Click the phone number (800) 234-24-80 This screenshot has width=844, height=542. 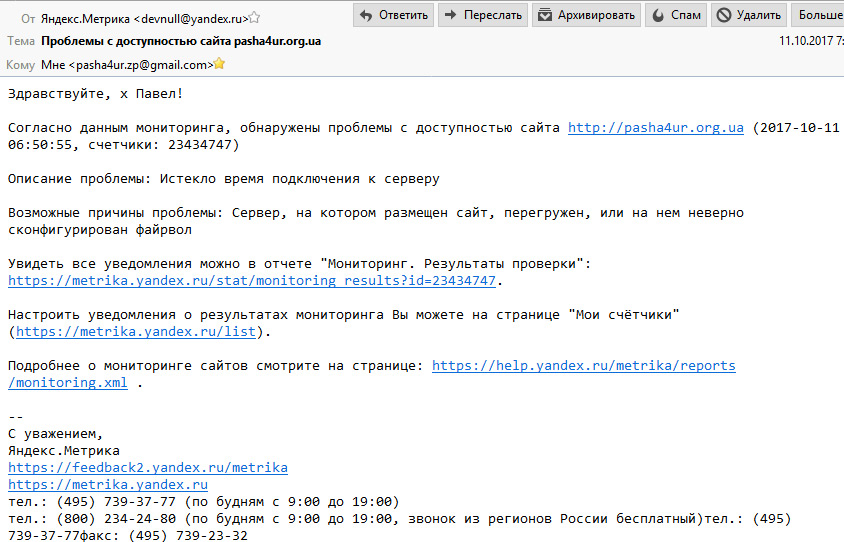116,519
